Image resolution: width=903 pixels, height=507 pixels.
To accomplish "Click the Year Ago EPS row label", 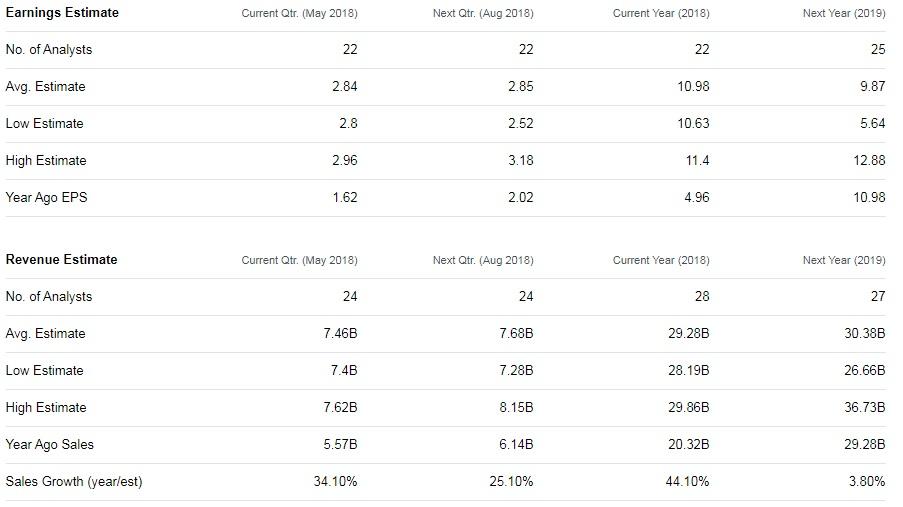I will point(47,198).
